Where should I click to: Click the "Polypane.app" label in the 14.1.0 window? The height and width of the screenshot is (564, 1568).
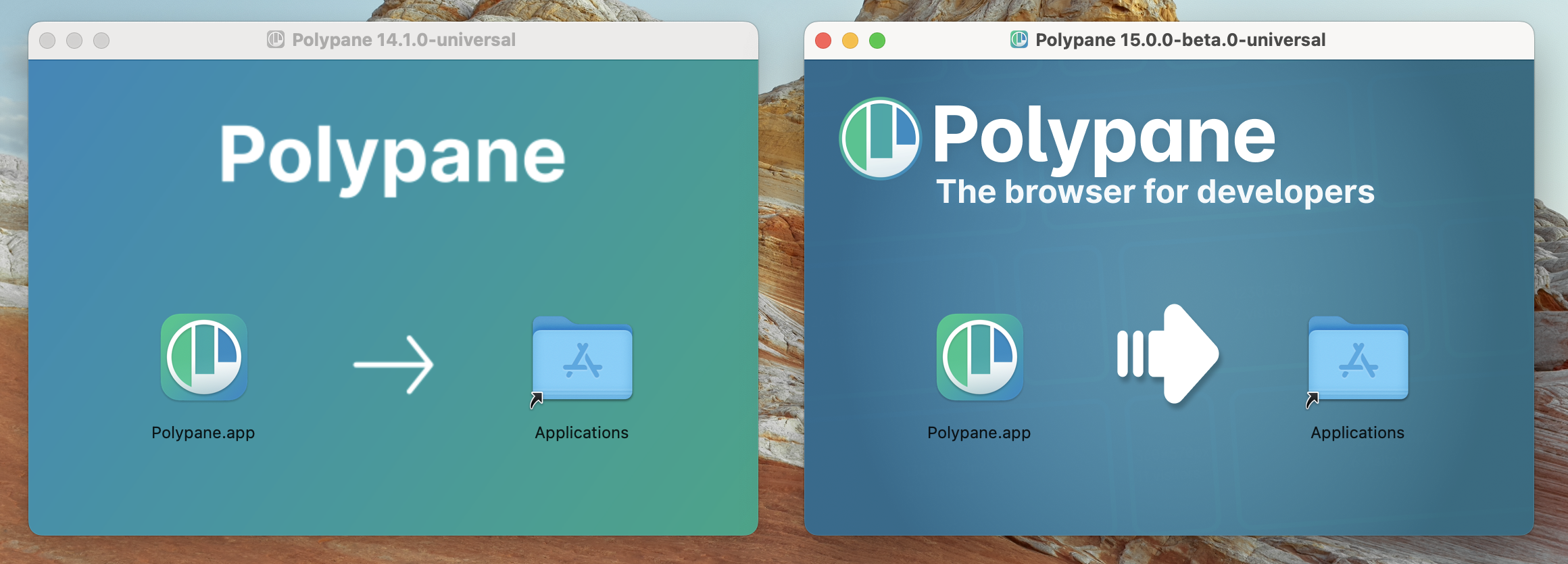click(x=203, y=433)
